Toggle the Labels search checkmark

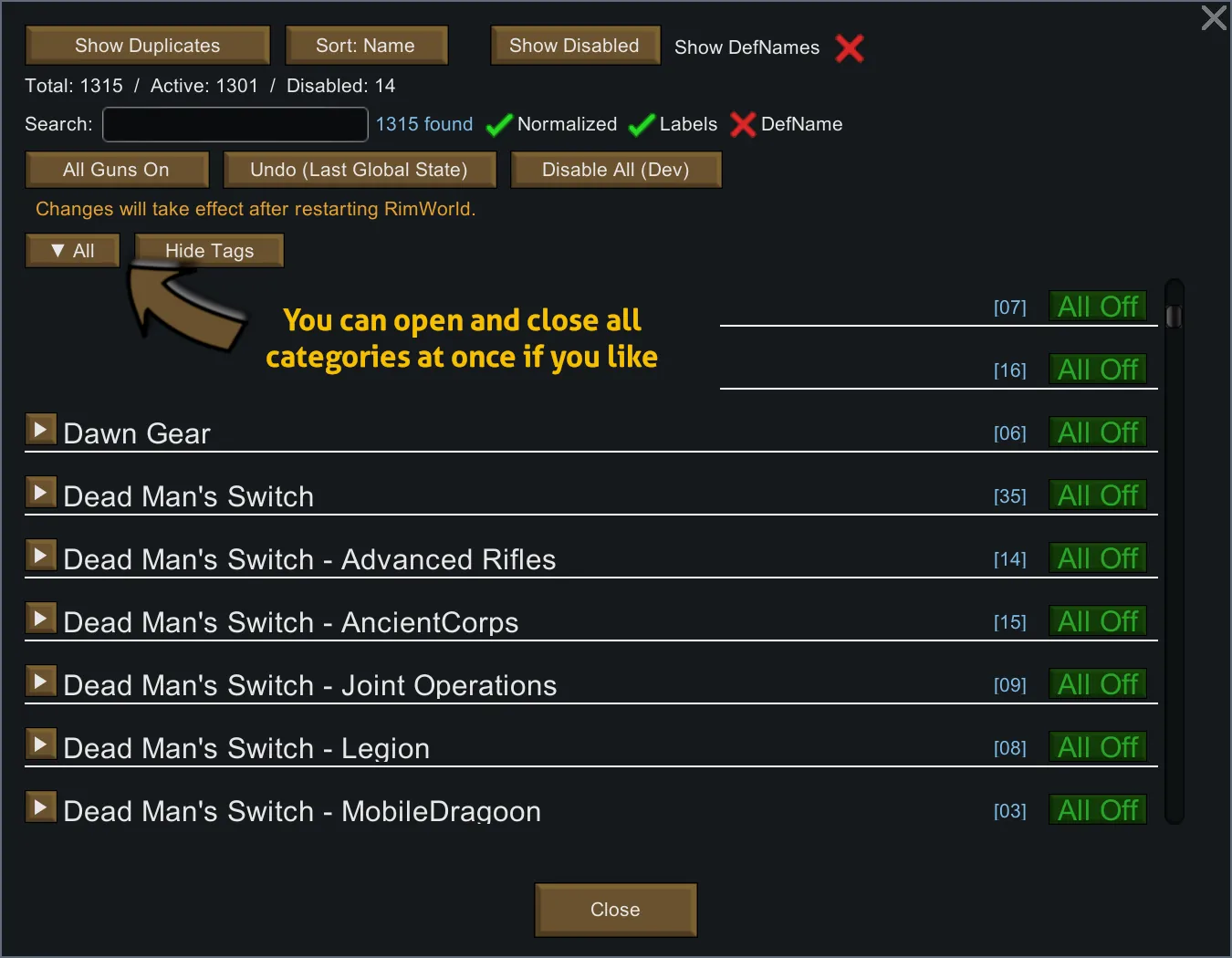click(642, 124)
